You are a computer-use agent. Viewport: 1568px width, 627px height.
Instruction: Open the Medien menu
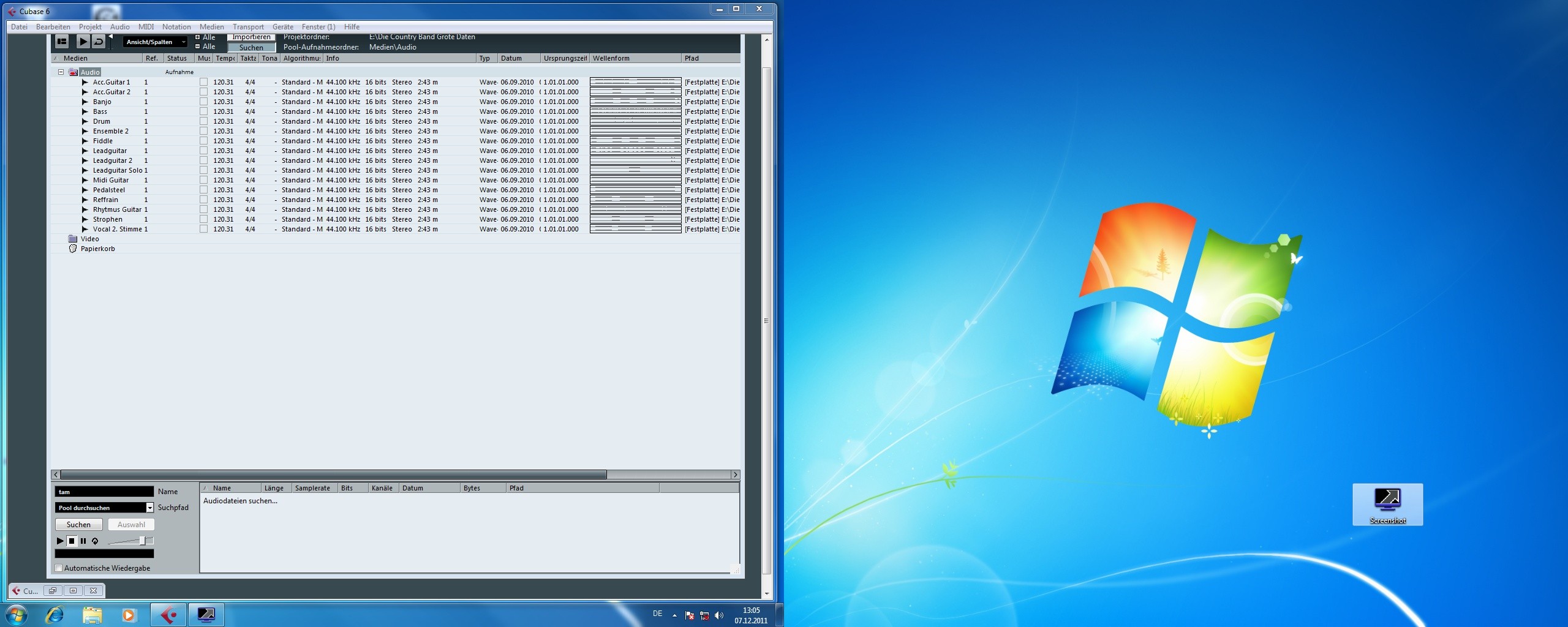(x=211, y=27)
